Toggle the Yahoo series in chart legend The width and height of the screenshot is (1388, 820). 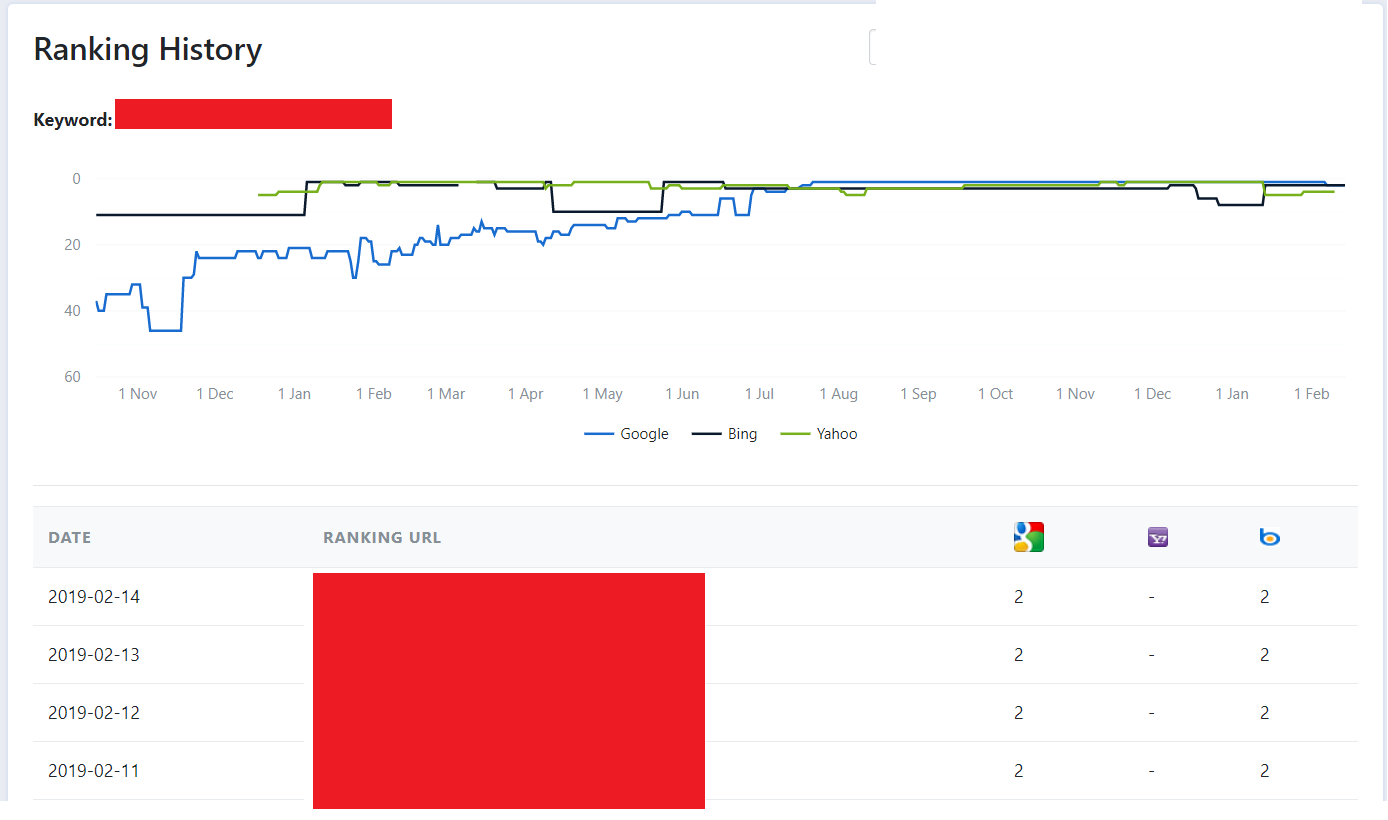818,434
